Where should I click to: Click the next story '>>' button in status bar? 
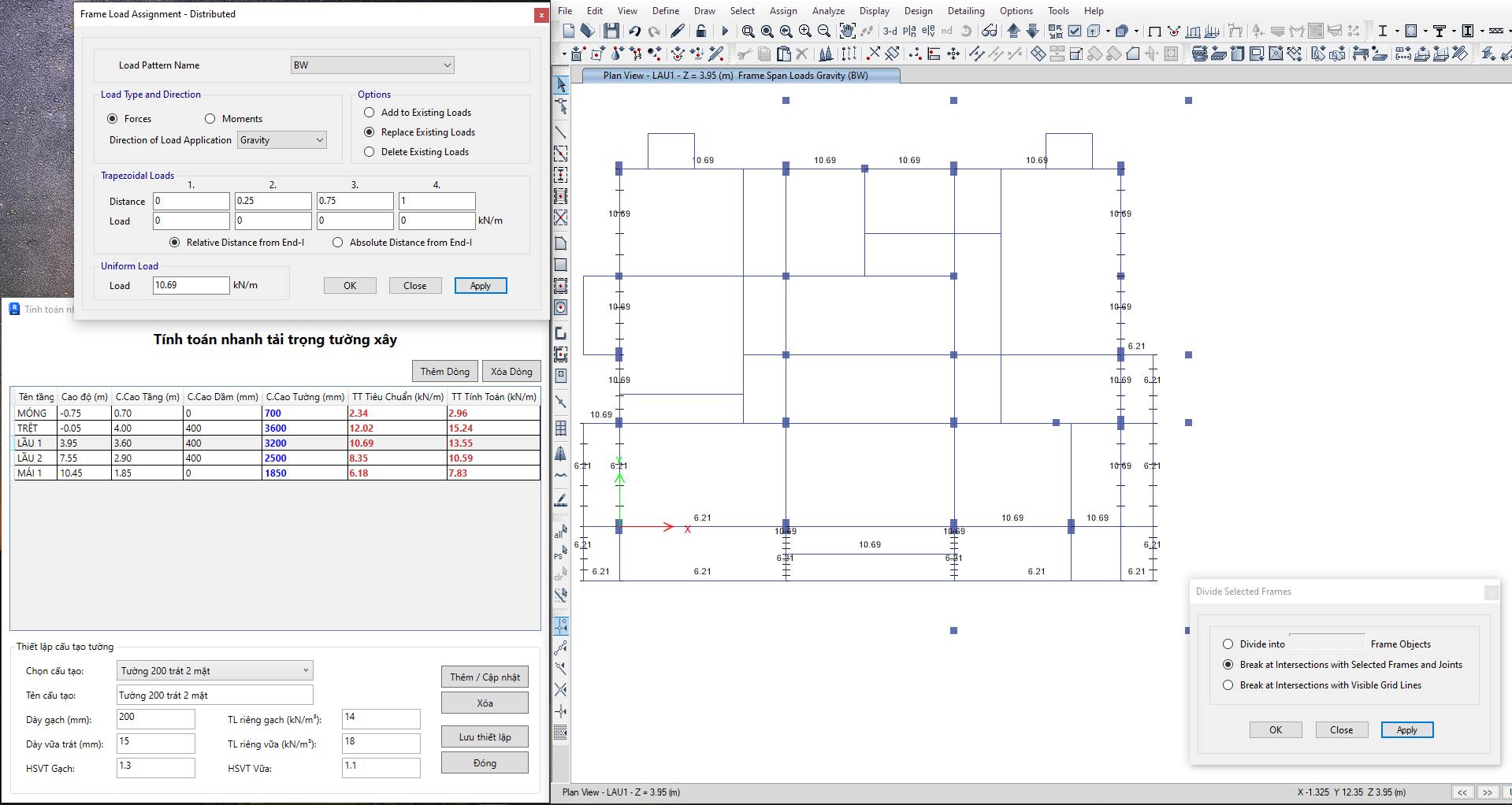tap(1488, 792)
